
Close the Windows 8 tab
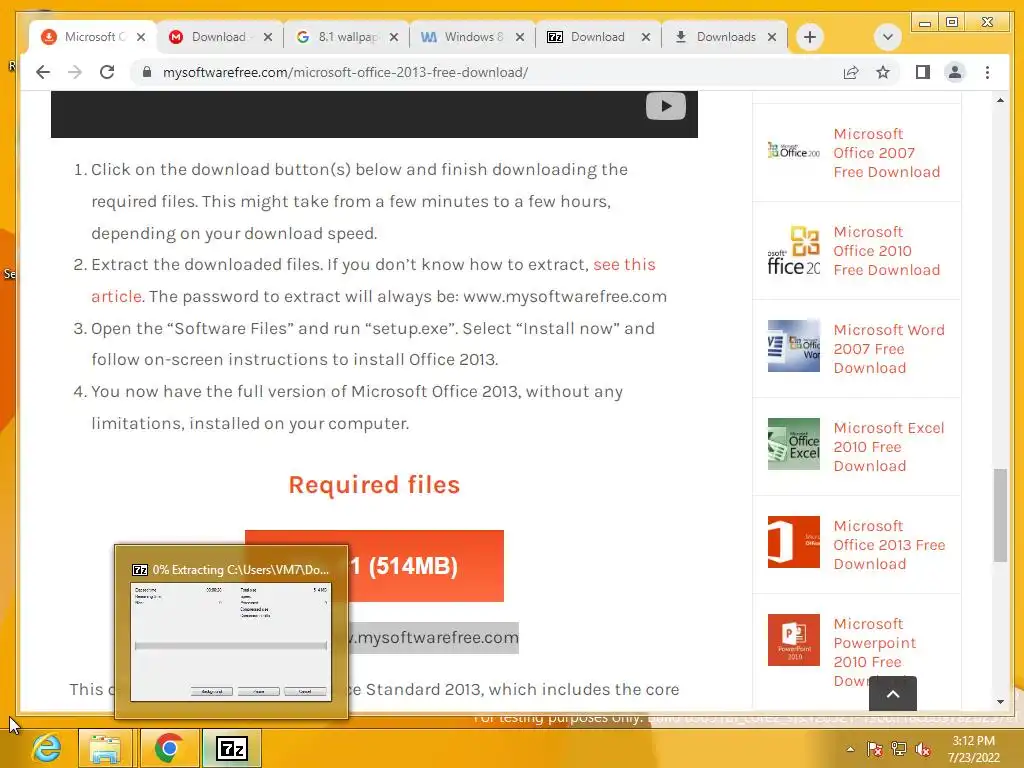pyautogui.click(x=520, y=37)
